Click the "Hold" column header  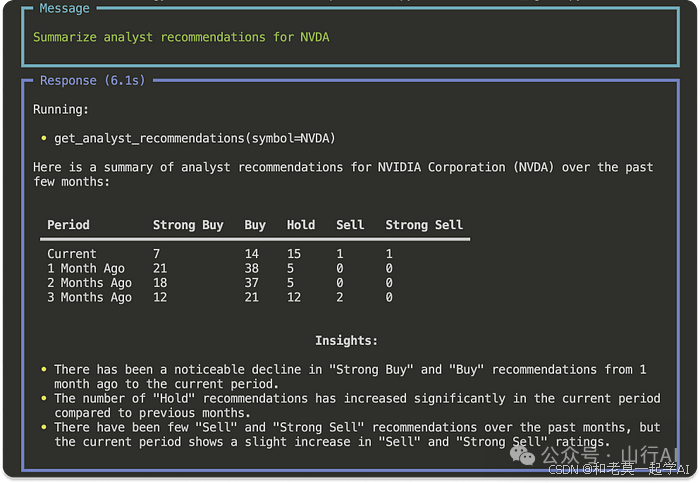tap(301, 225)
